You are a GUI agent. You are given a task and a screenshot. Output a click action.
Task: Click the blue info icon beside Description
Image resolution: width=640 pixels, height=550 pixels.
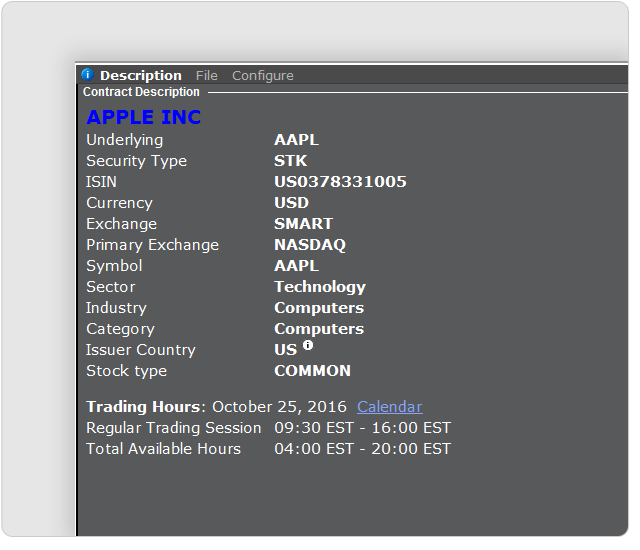tap(87, 75)
